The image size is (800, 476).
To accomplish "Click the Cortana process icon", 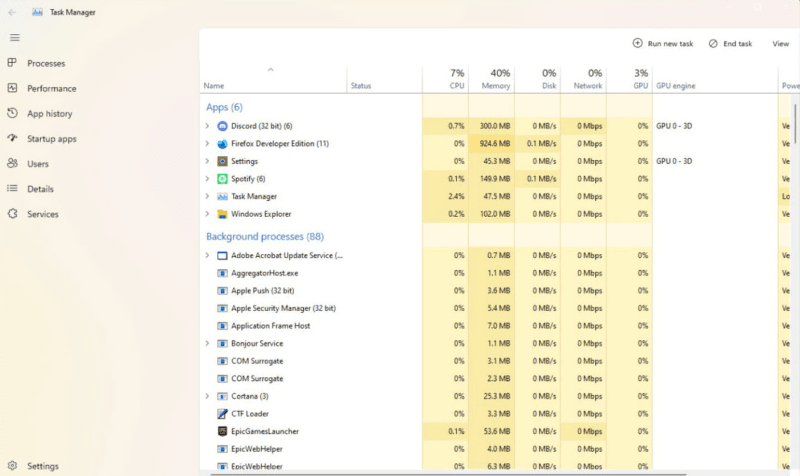I will point(222,396).
